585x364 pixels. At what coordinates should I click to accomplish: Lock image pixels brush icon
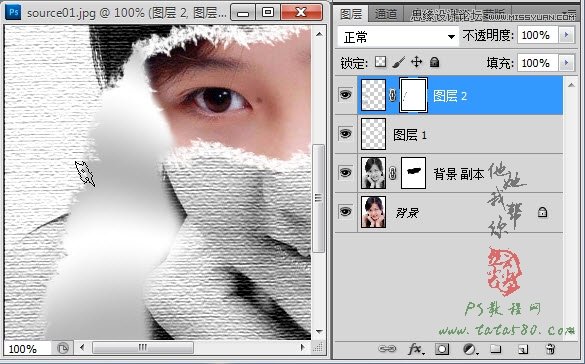[398, 62]
